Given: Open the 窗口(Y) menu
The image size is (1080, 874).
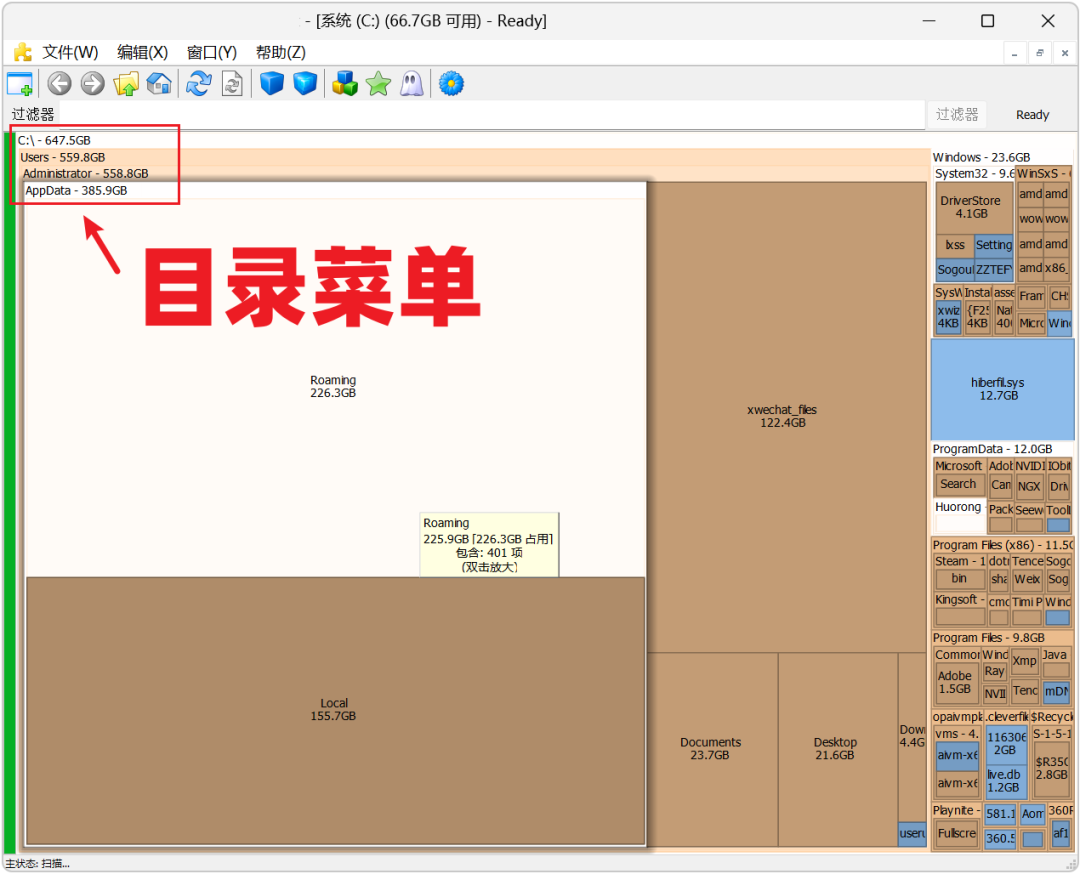Looking at the screenshot, I should (x=211, y=52).
